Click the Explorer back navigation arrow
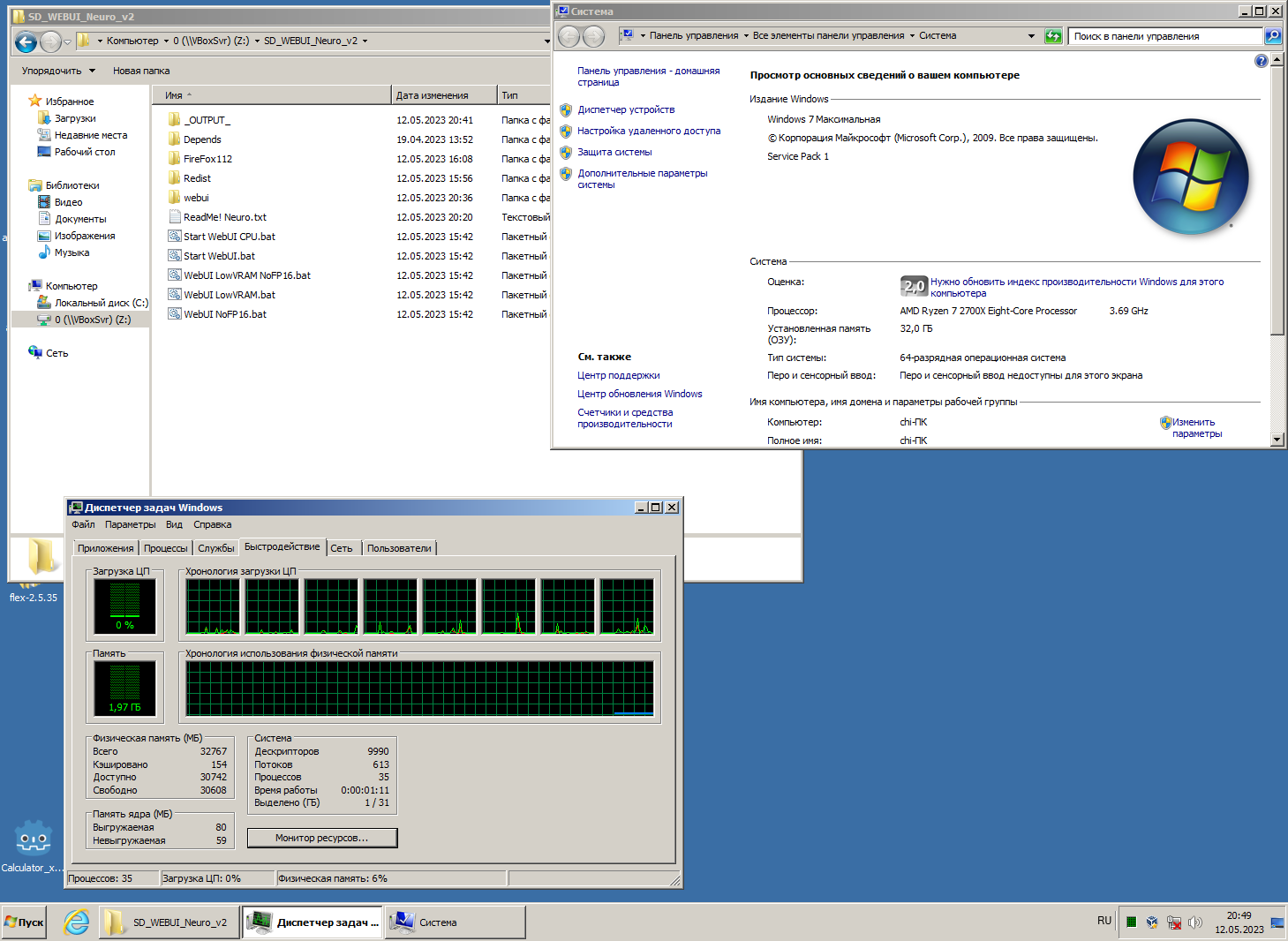 pos(26,41)
